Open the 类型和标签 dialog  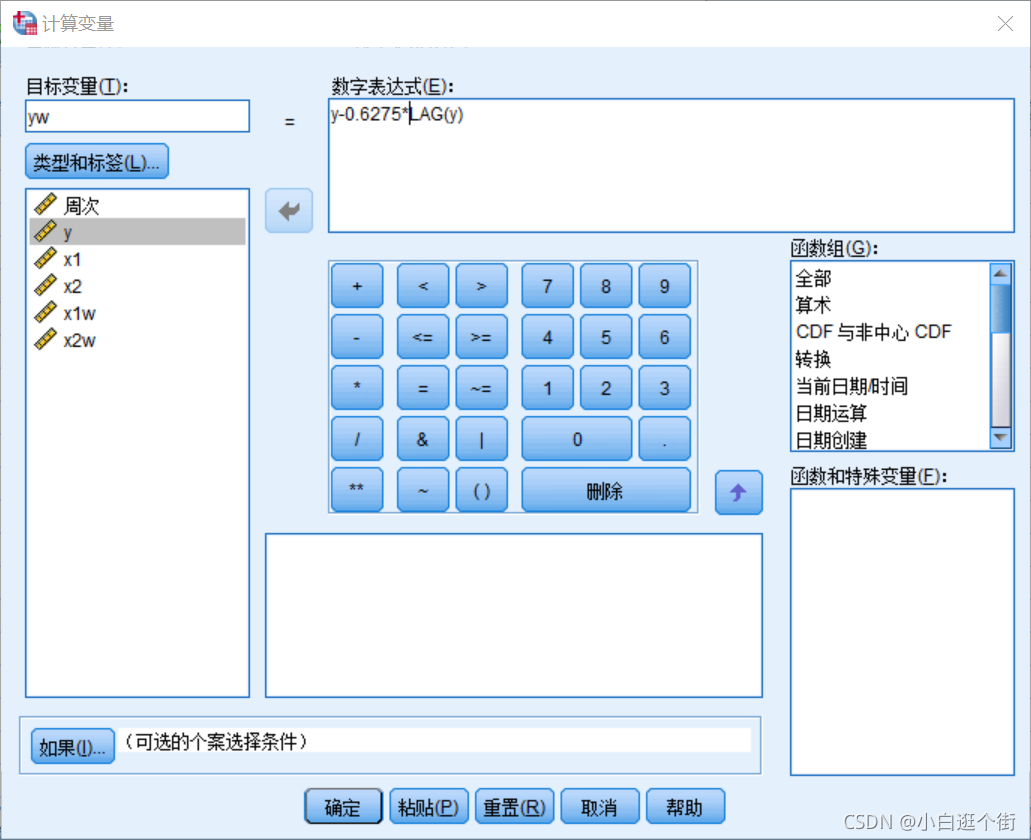pyautogui.click(x=96, y=161)
